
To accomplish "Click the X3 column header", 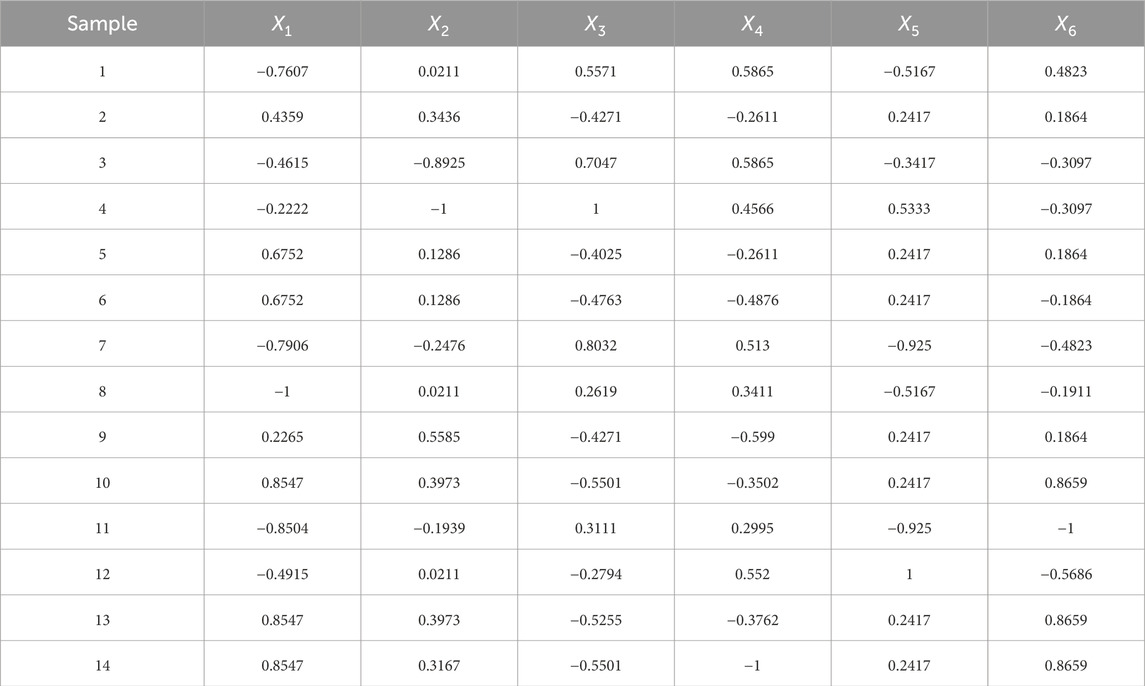I will [x=596, y=24].
